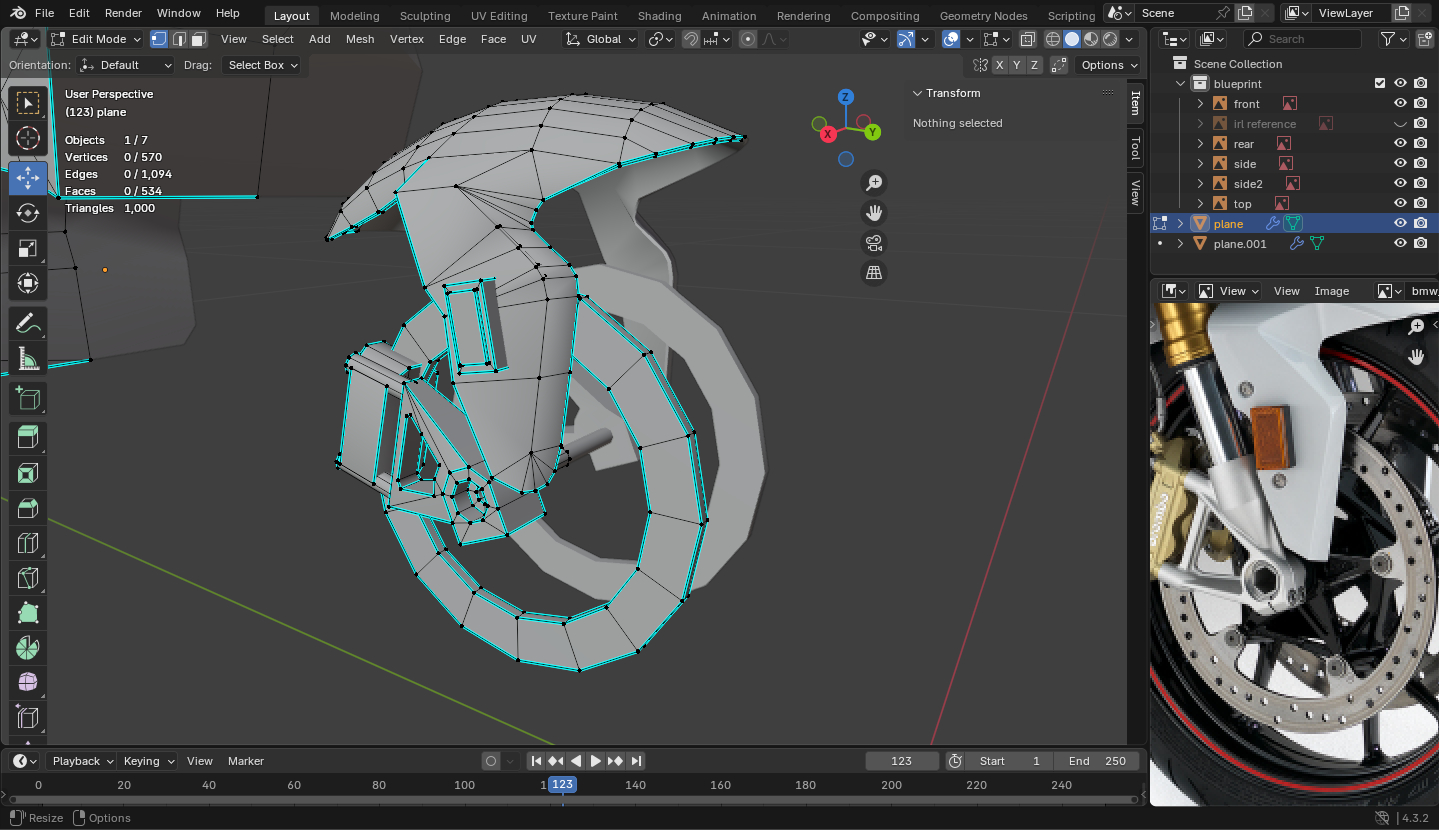Activate the Annotate pencil tool
This screenshot has width=1439, height=830.
coord(28,323)
